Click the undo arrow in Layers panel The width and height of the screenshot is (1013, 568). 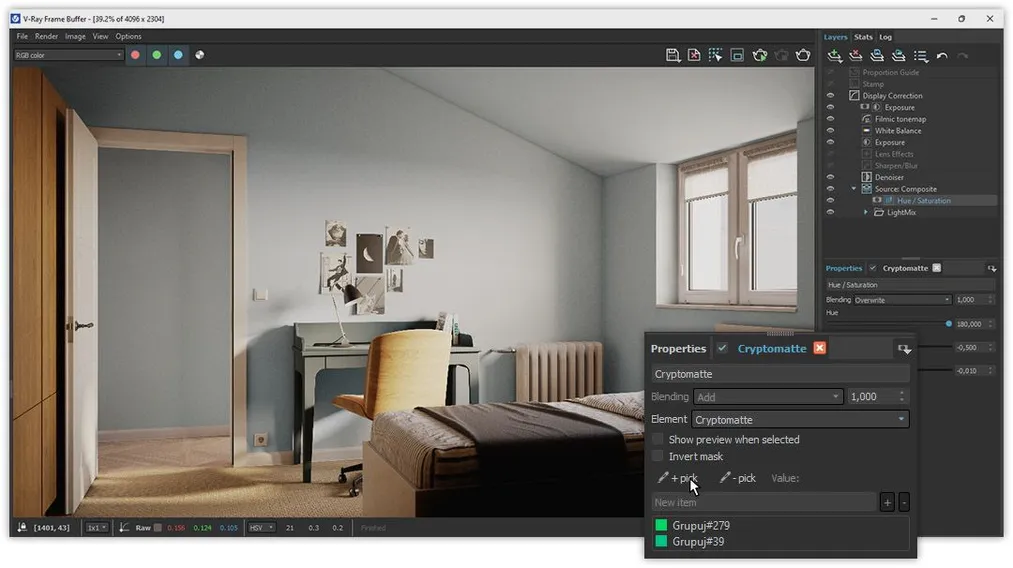942,56
